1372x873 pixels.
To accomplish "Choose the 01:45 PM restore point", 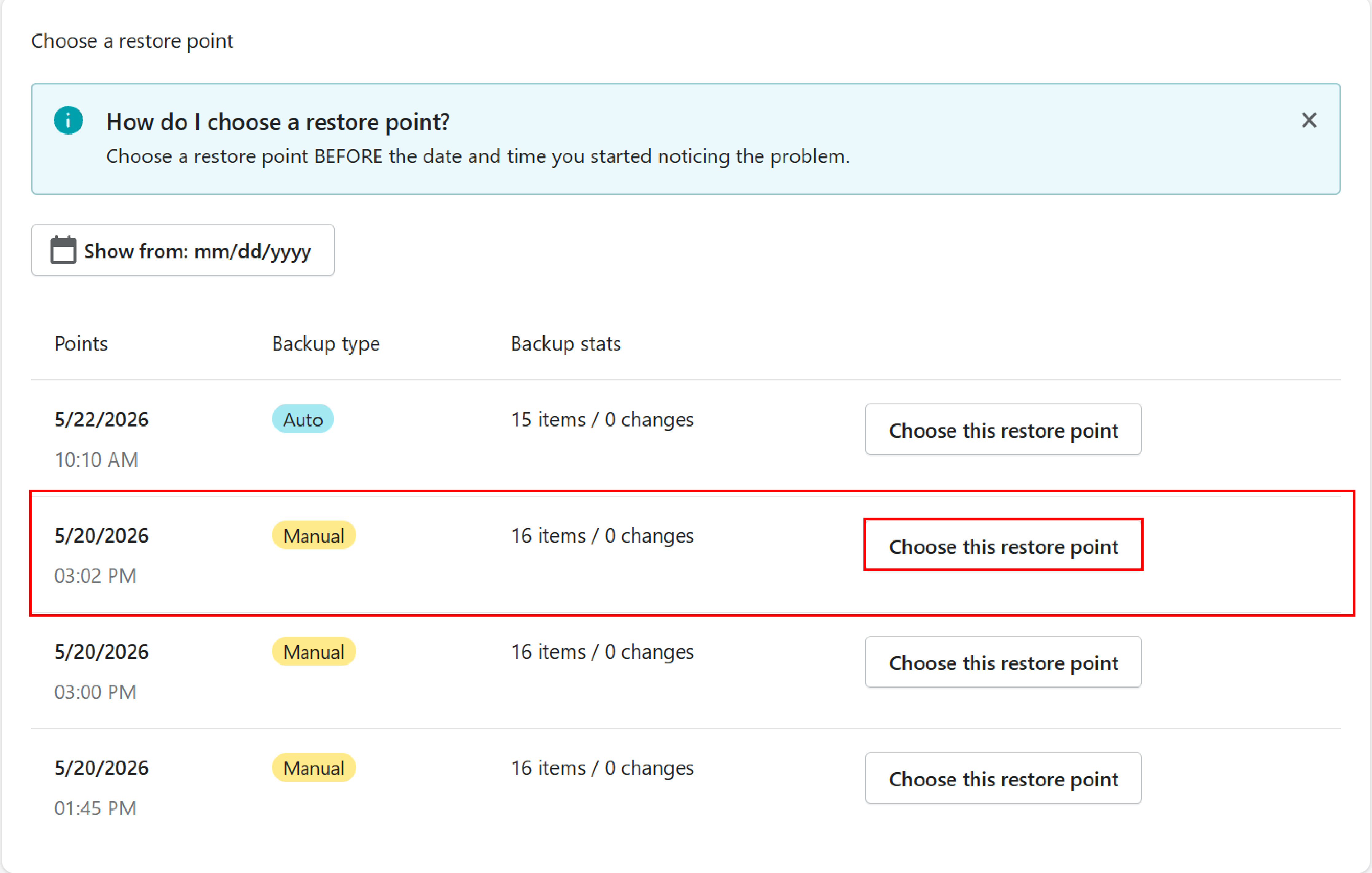I will (1003, 778).
